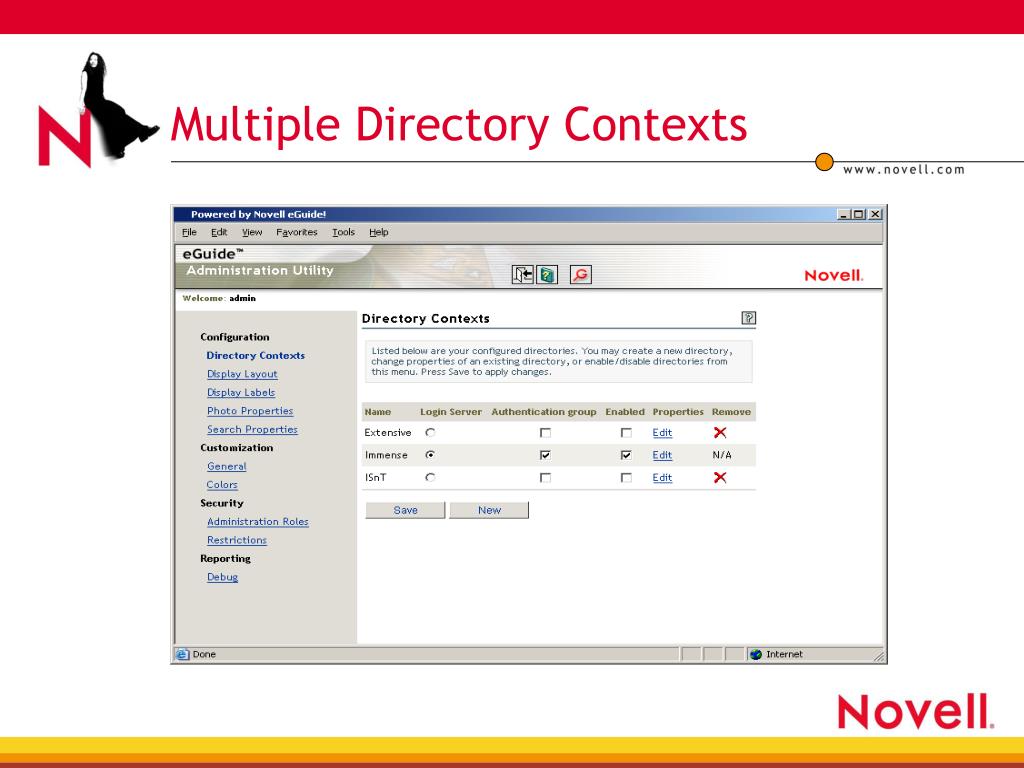Open the Edit menu

(x=219, y=232)
